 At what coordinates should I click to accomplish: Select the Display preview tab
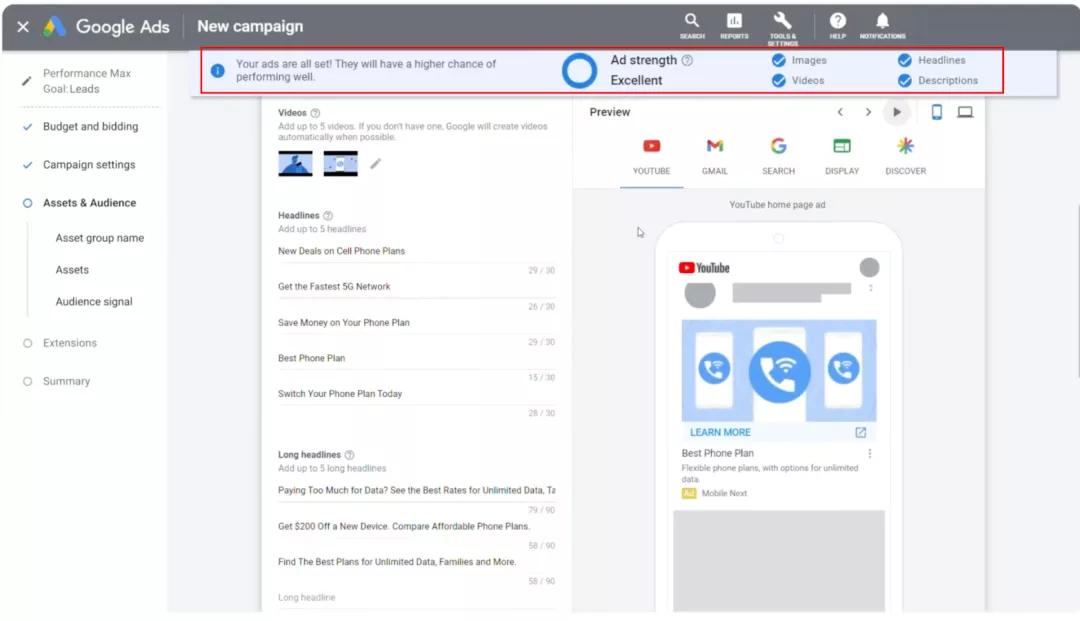click(x=842, y=157)
